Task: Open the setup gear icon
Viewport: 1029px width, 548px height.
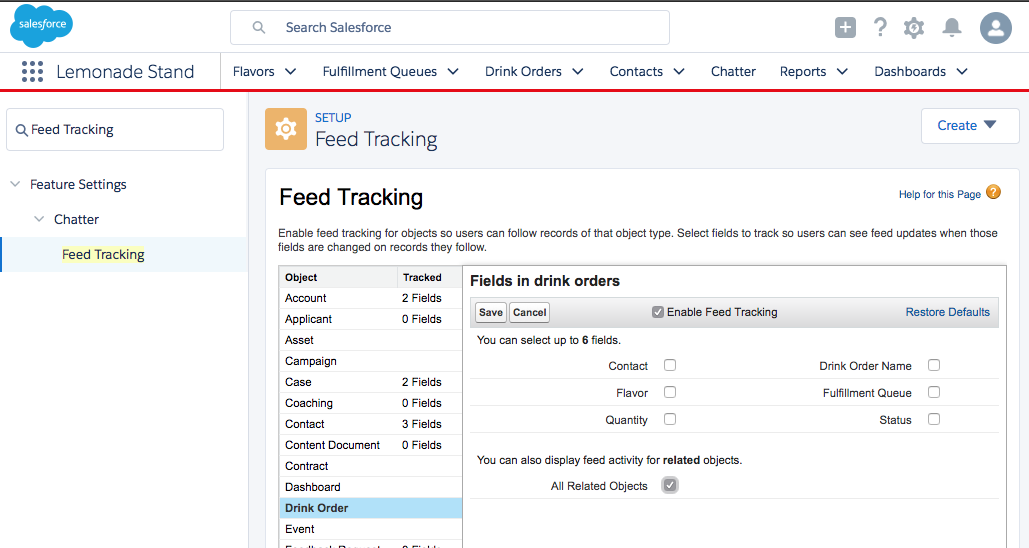Action: (914, 28)
